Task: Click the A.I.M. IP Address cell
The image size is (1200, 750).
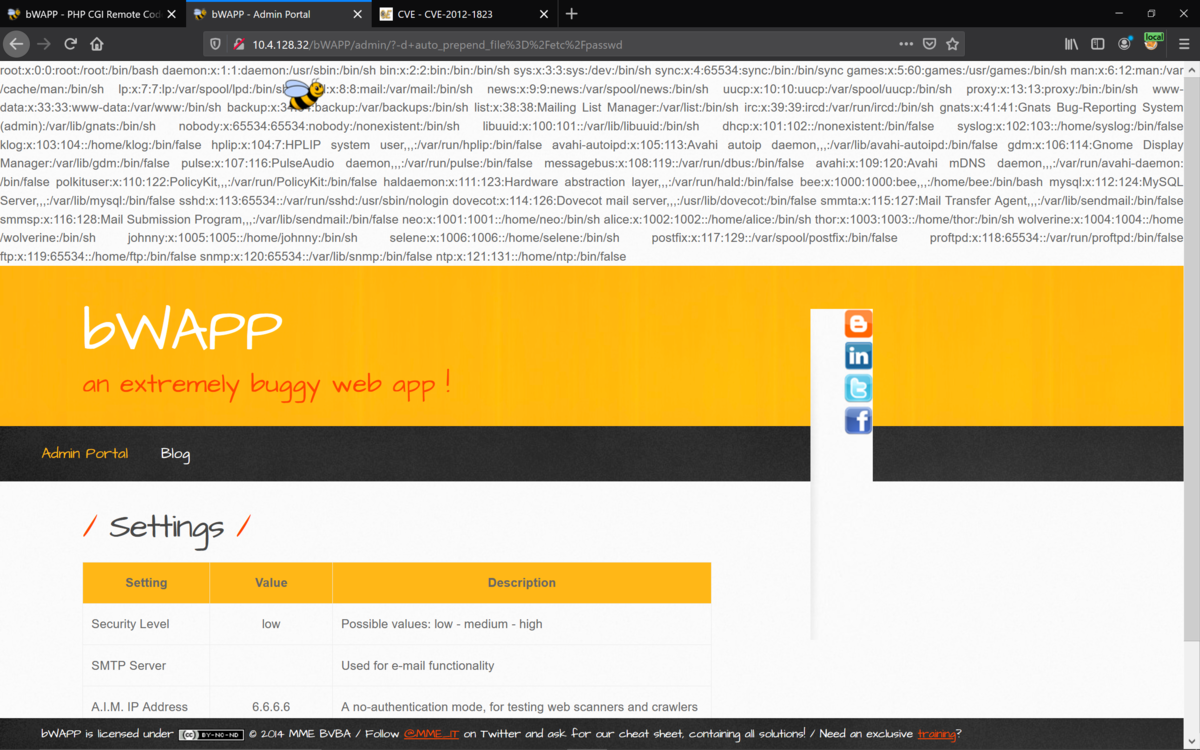Action: point(146,707)
